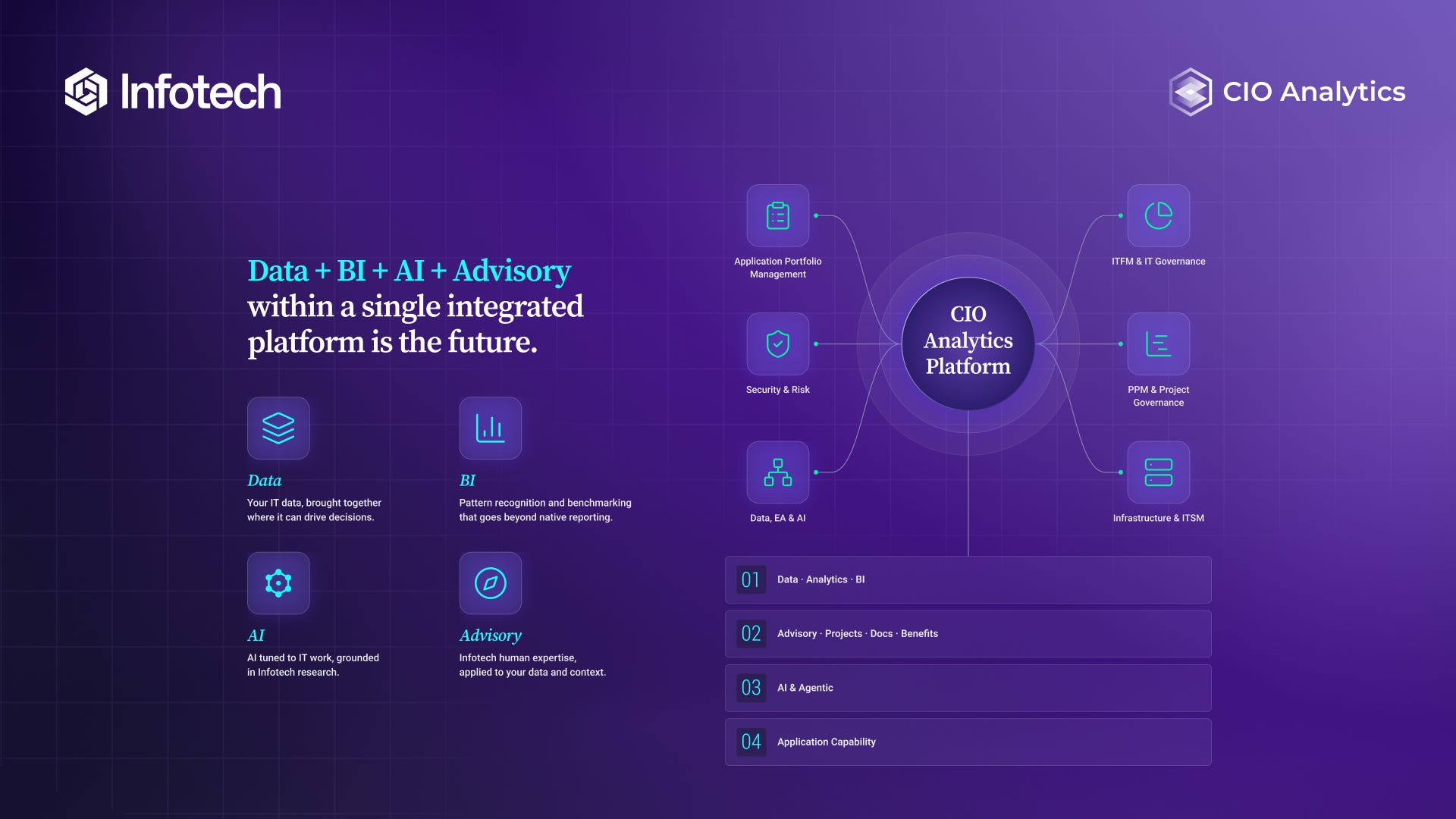The height and width of the screenshot is (819, 1456).
Task: Select the Data stacked layers icon
Action: click(x=278, y=428)
